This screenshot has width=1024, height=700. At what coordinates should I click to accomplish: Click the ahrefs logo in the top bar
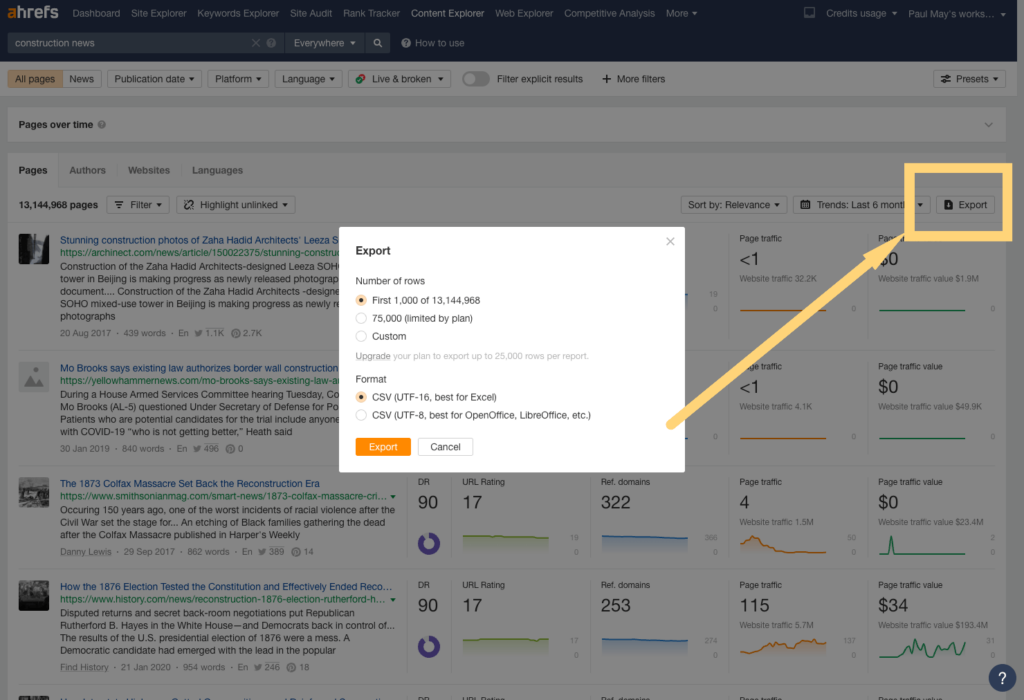tap(32, 12)
